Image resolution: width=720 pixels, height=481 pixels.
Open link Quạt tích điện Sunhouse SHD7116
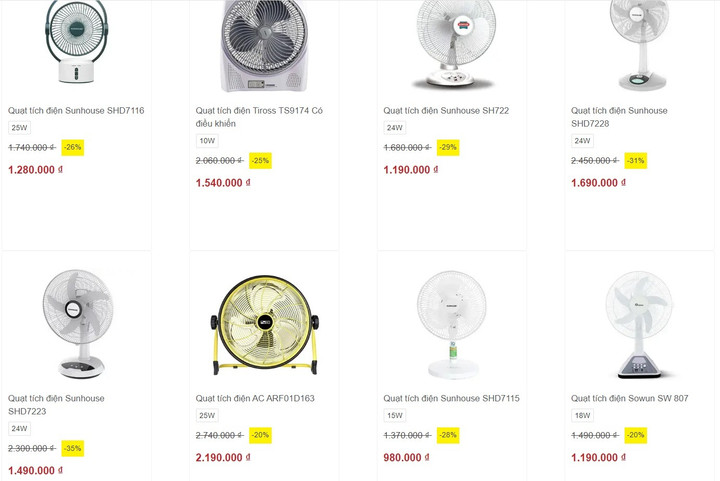click(x=76, y=111)
